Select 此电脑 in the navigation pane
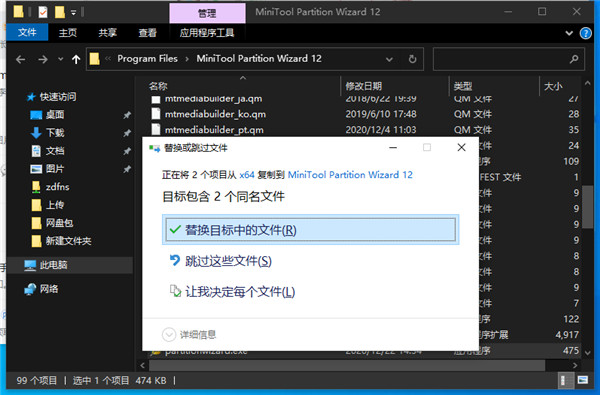This screenshot has width=600, height=395. [x=53, y=265]
